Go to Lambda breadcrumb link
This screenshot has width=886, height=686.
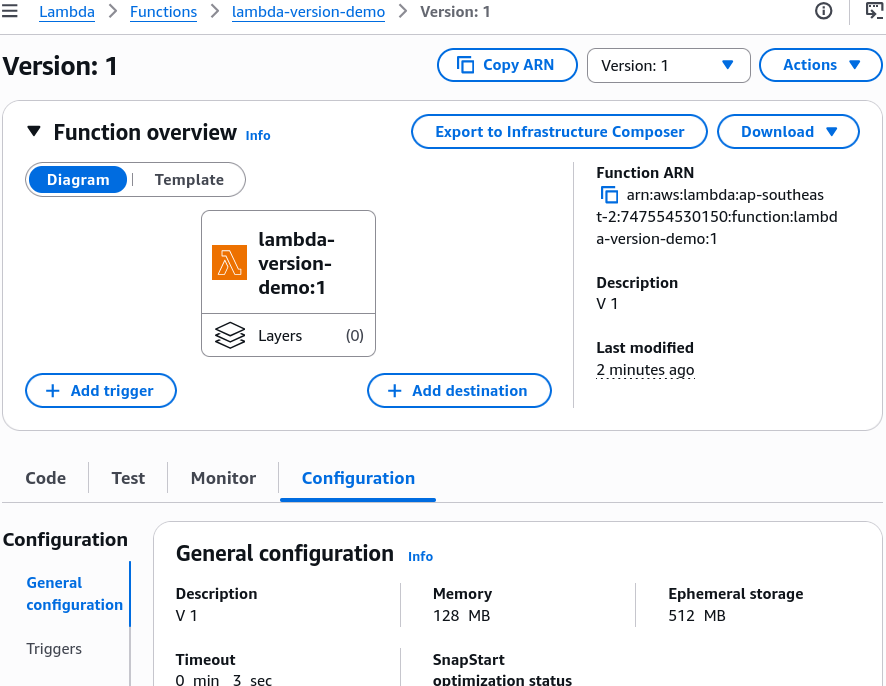point(67,11)
